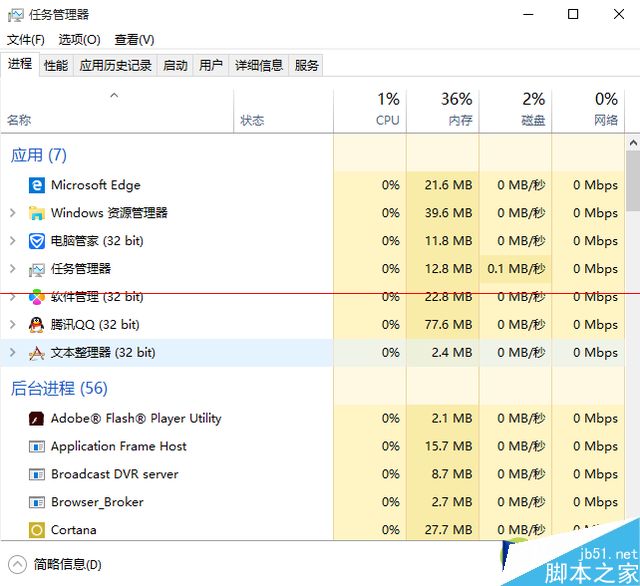This screenshot has height=586, width=640.
Task: Open the 启动 tab
Action: [x=175, y=65]
